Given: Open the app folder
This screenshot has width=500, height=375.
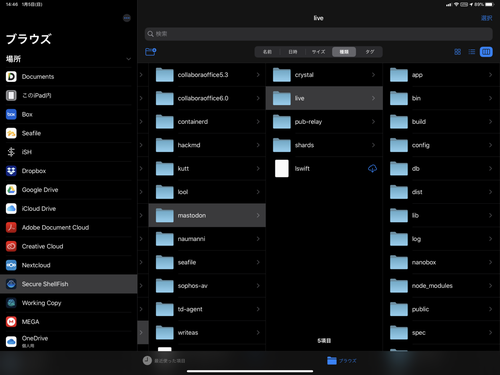Looking at the screenshot, I should point(442,75).
